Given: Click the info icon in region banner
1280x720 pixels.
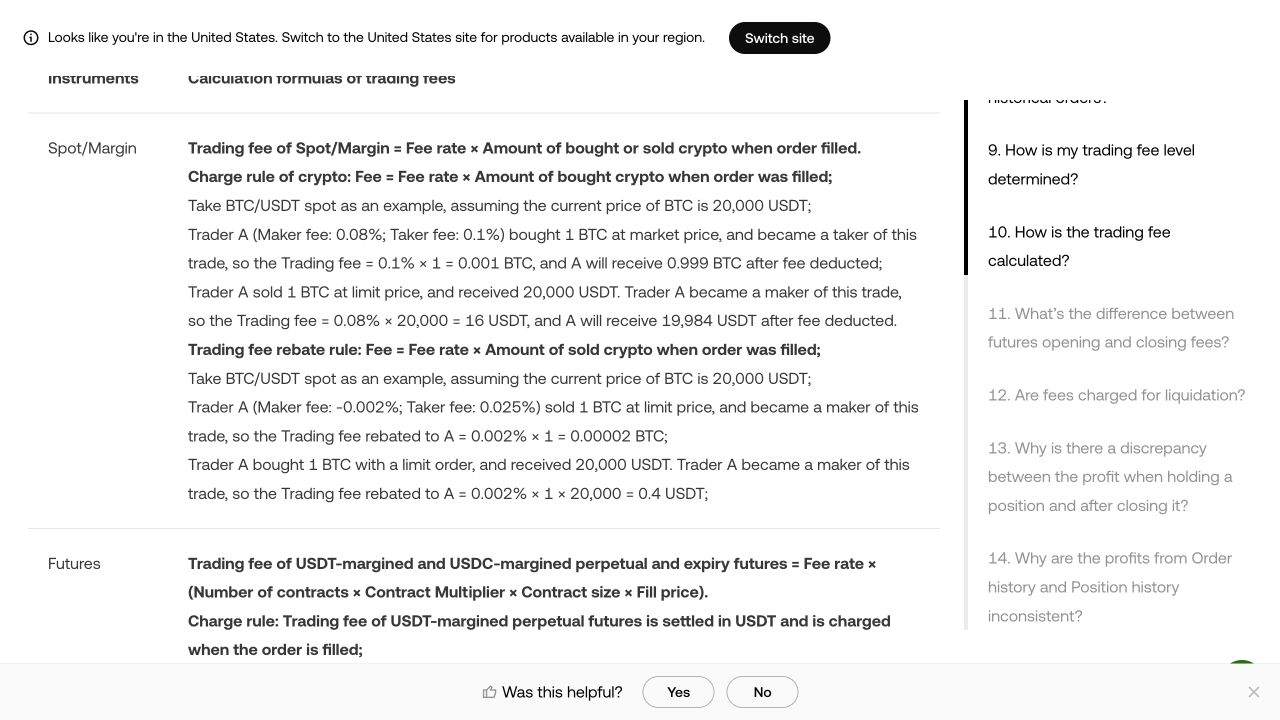Looking at the screenshot, I should [31, 38].
